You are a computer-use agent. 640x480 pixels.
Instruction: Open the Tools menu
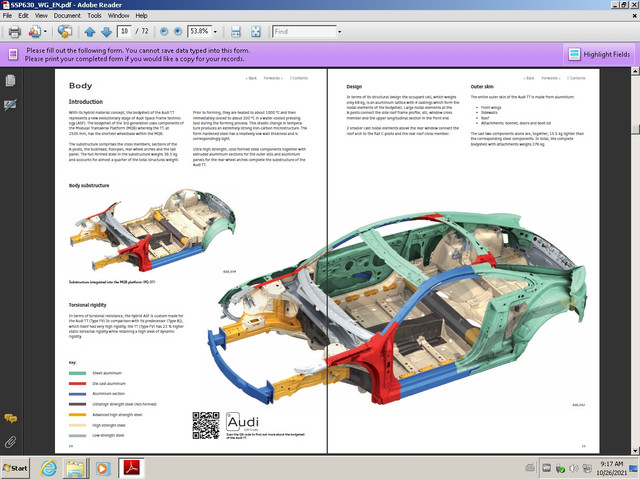pyautogui.click(x=94, y=16)
